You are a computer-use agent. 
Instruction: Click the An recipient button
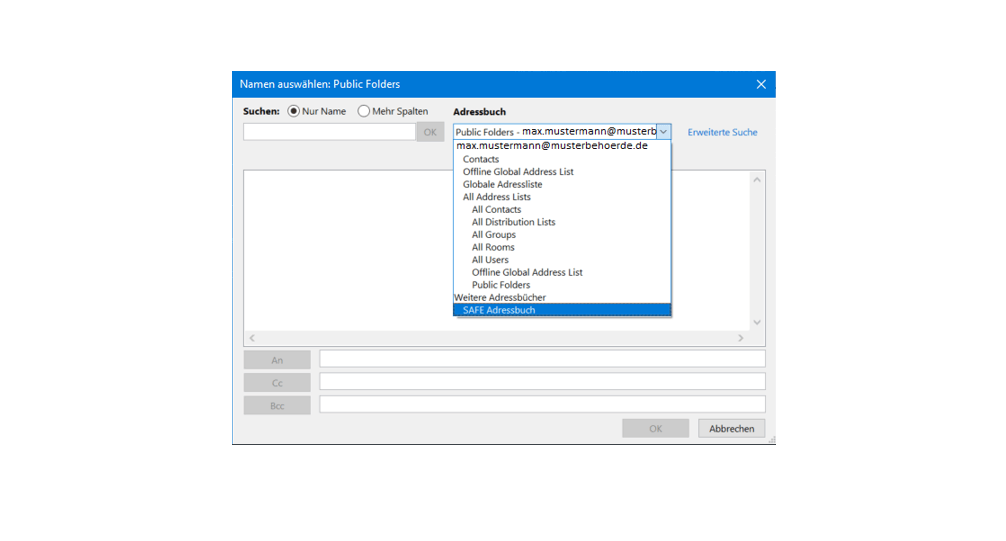point(277,360)
